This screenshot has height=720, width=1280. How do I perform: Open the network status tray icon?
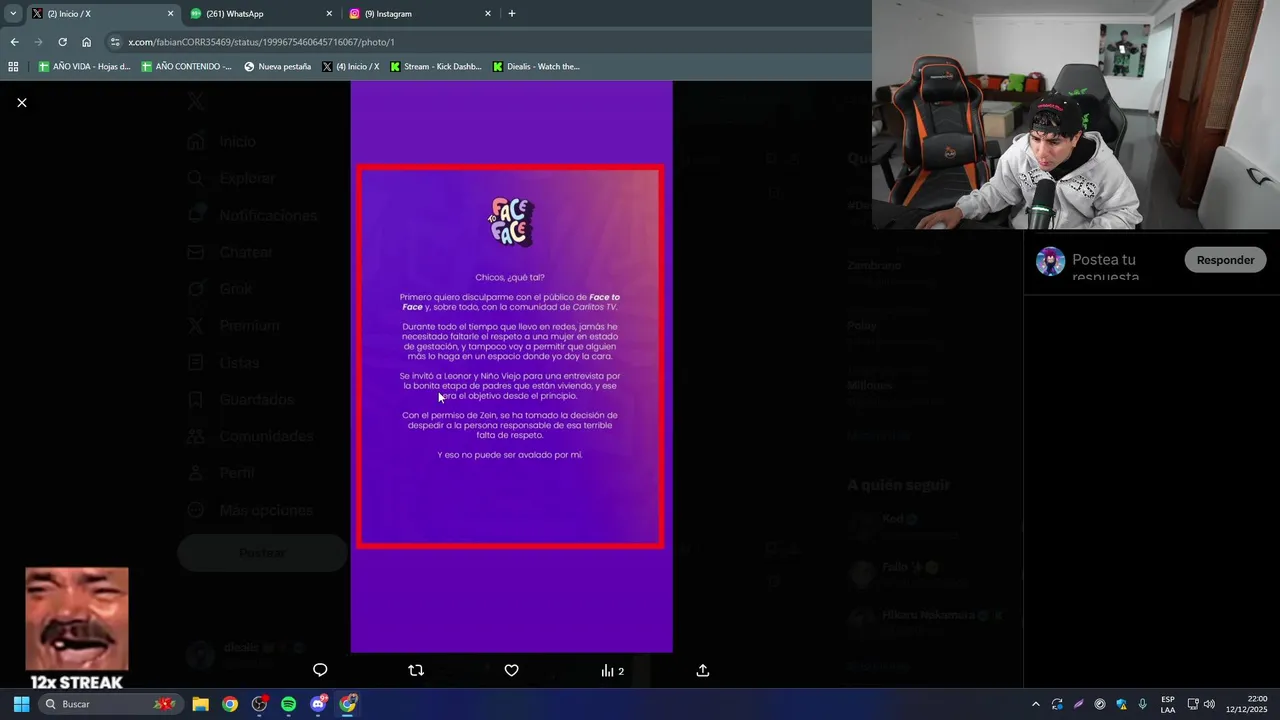1193,704
